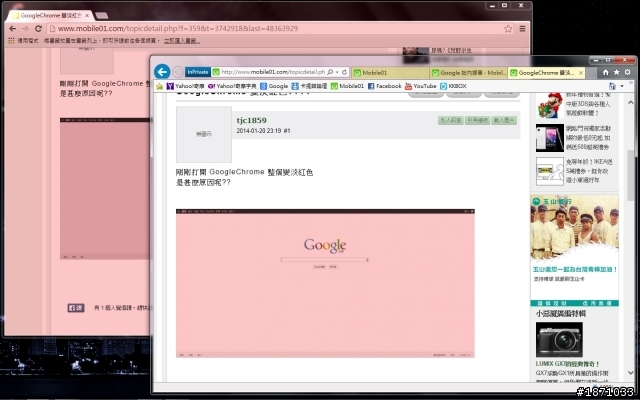The height and width of the screenshot is (400, 640).
Task: Click the tjc1859 avatar placeholder in IE
Action: 204,134
